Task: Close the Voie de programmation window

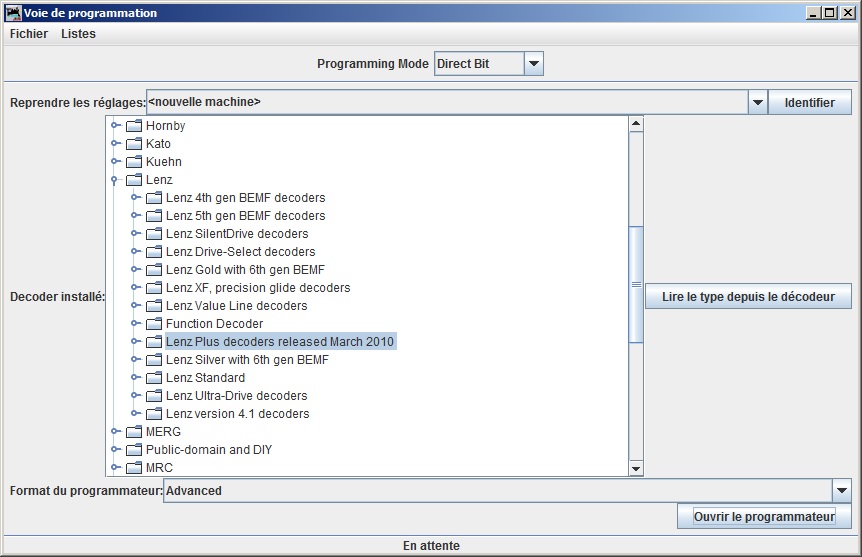Action: coord(848,13)
